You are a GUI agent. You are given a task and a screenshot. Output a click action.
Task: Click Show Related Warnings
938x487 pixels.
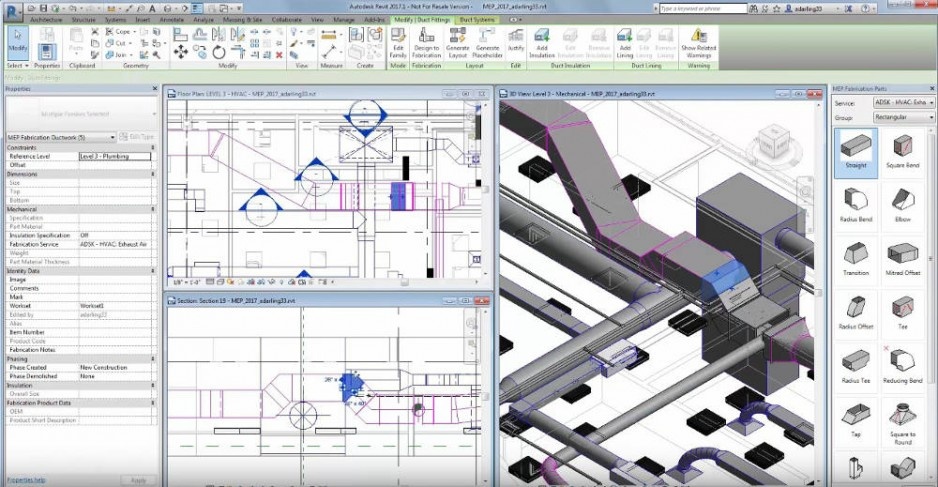(698, 43)
